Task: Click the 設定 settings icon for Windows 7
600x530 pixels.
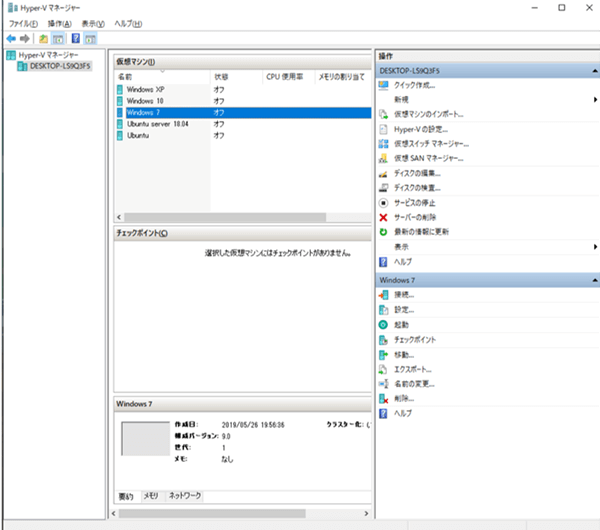Action: coord(383,310)
